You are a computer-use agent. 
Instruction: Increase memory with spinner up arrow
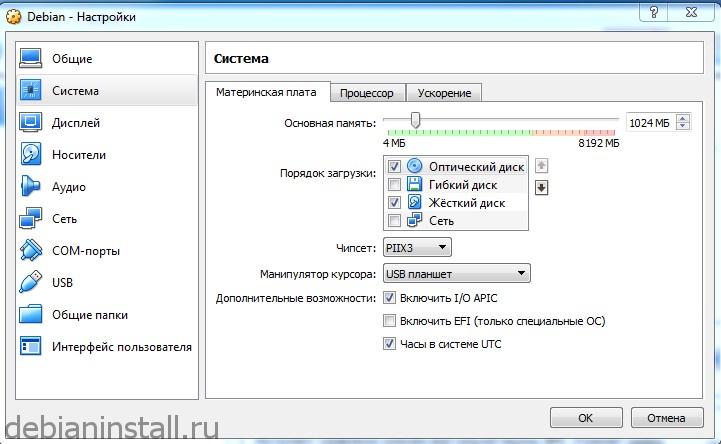pos(683,119)
